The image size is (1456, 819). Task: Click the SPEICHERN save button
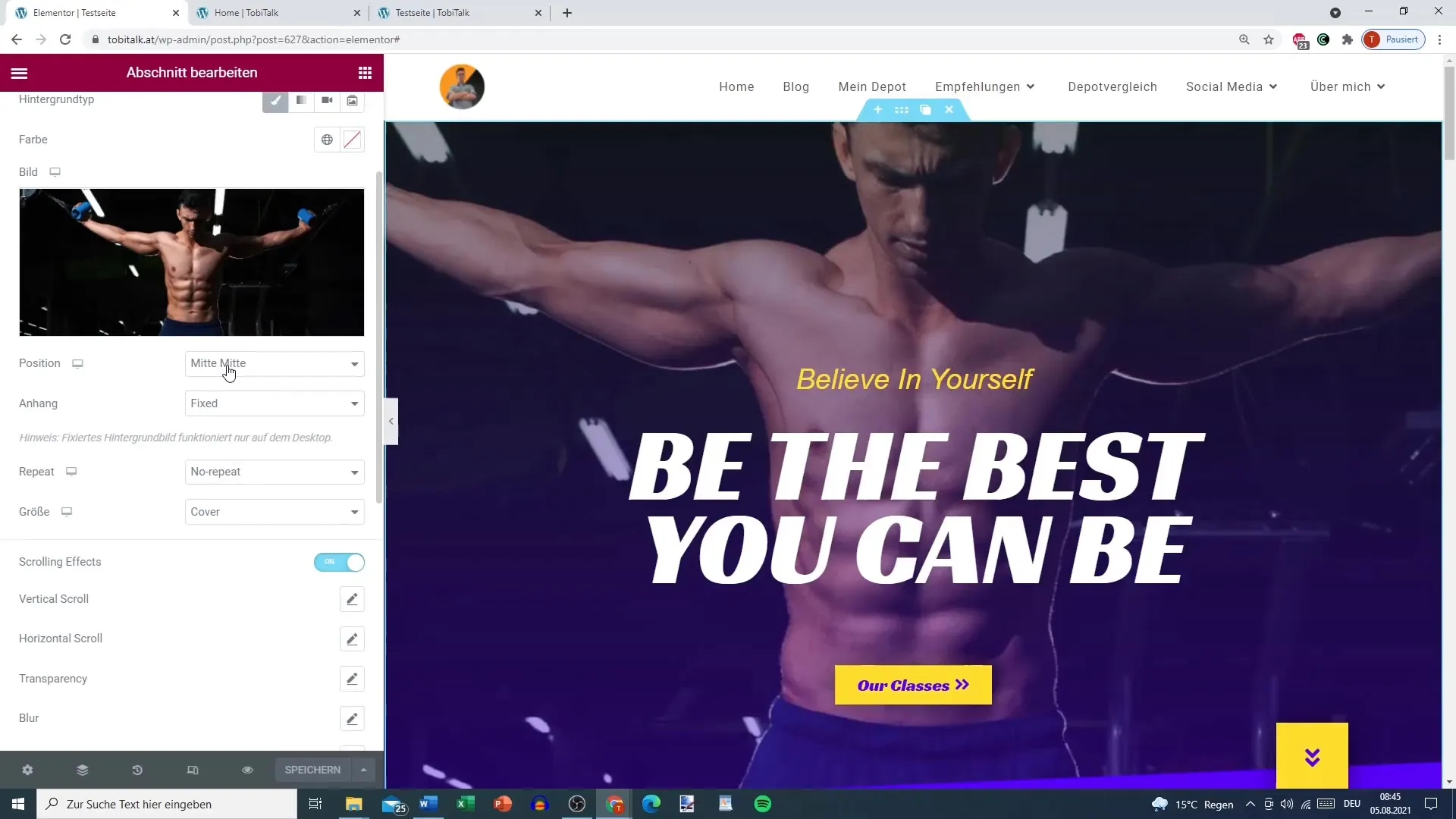point(313,769)
